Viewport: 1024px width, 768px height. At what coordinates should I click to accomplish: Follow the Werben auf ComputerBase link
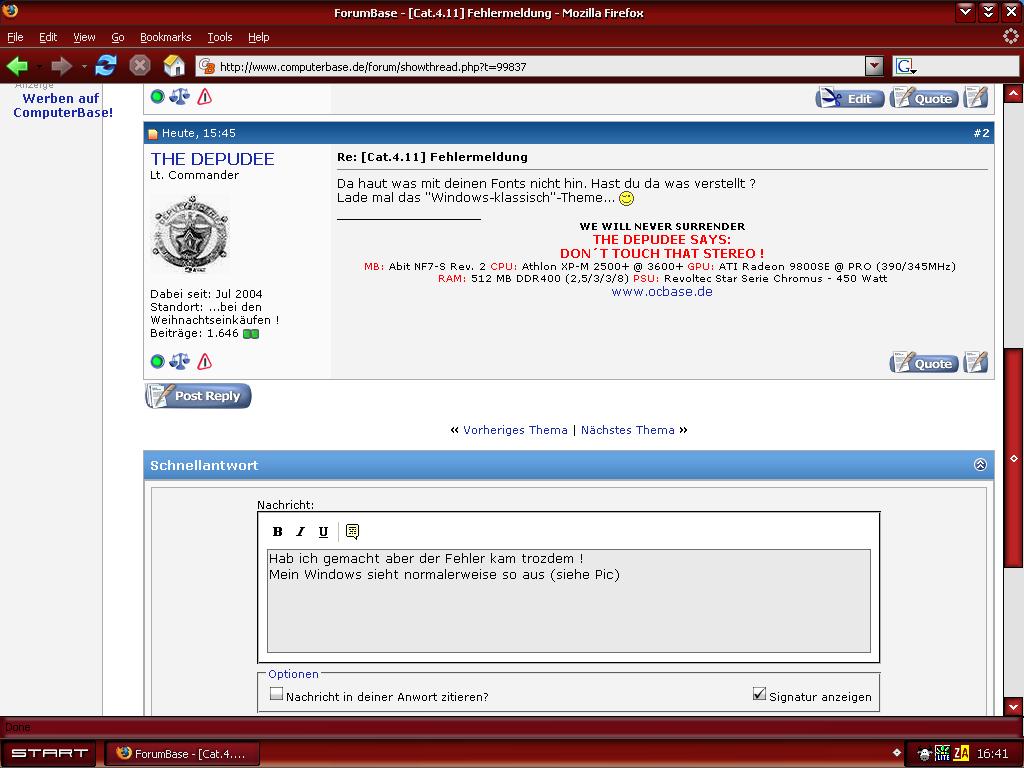click(63, 105)
